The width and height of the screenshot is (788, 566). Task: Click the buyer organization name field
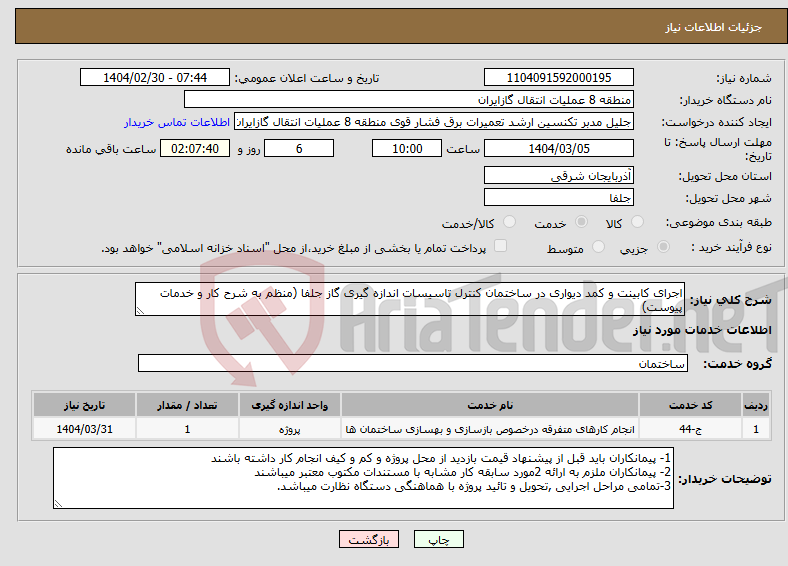[409, 100]
